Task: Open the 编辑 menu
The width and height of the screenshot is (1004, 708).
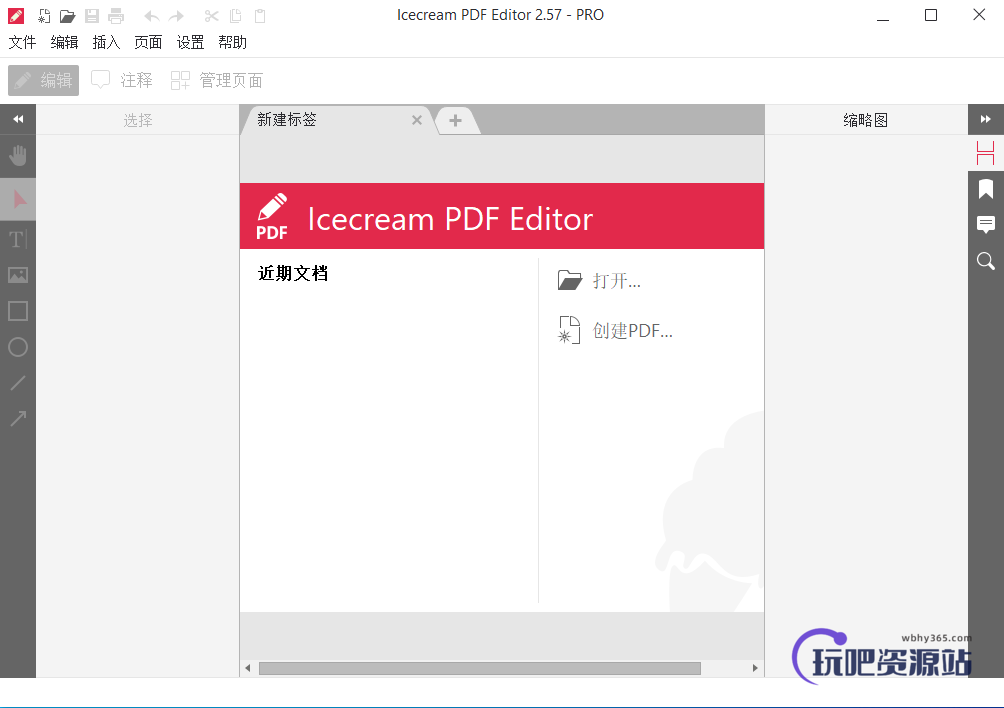Action: [x=64, y=42]
